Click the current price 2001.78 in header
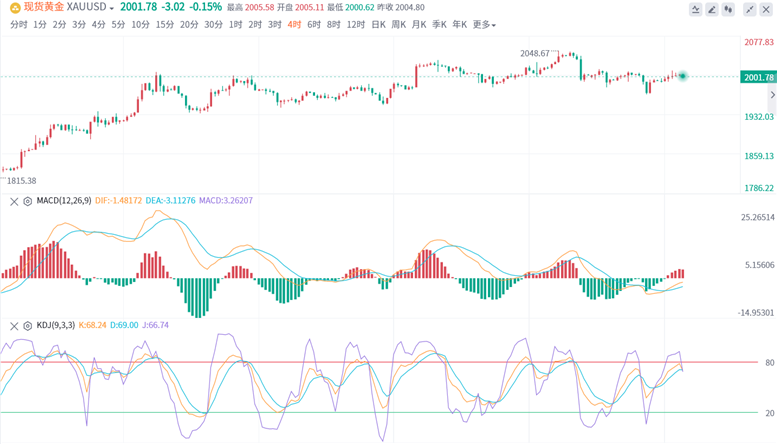Image resolution: width=777 pixels, height=444 pixels. pyautogui.click(x=138, y=7)
